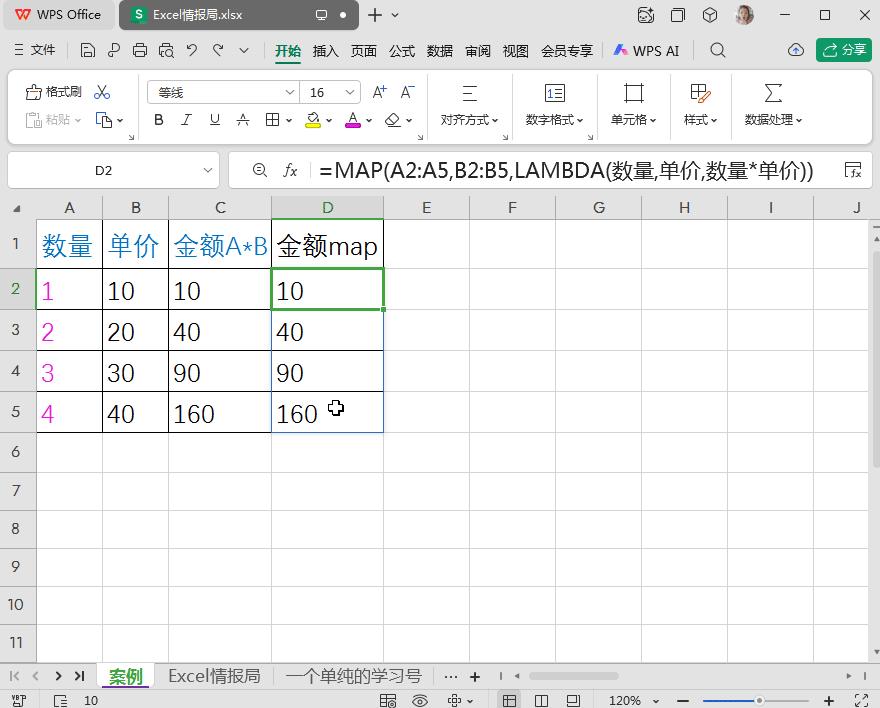This screenshot has width=880, height=708.
Task: Select the 一个单纯的学习号 sheet tab
Action: 354,676
